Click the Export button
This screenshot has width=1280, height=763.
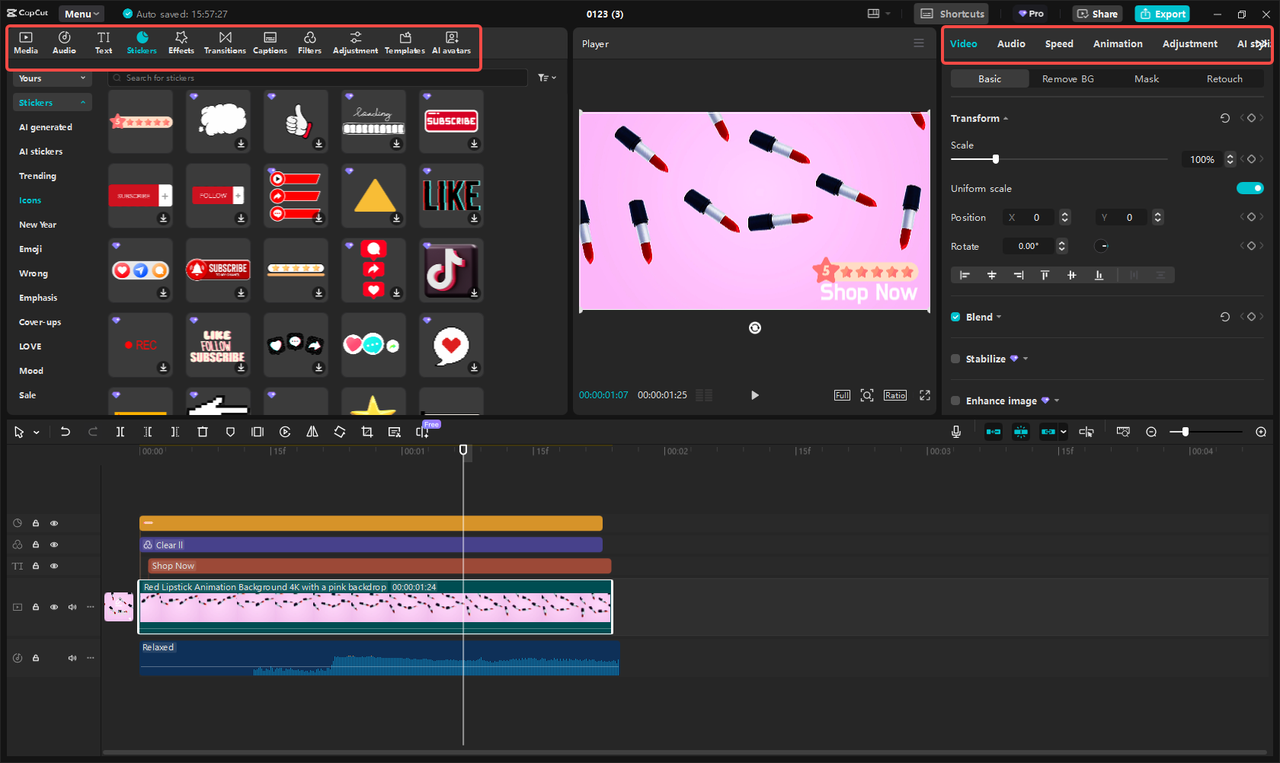pos(1162,13)
